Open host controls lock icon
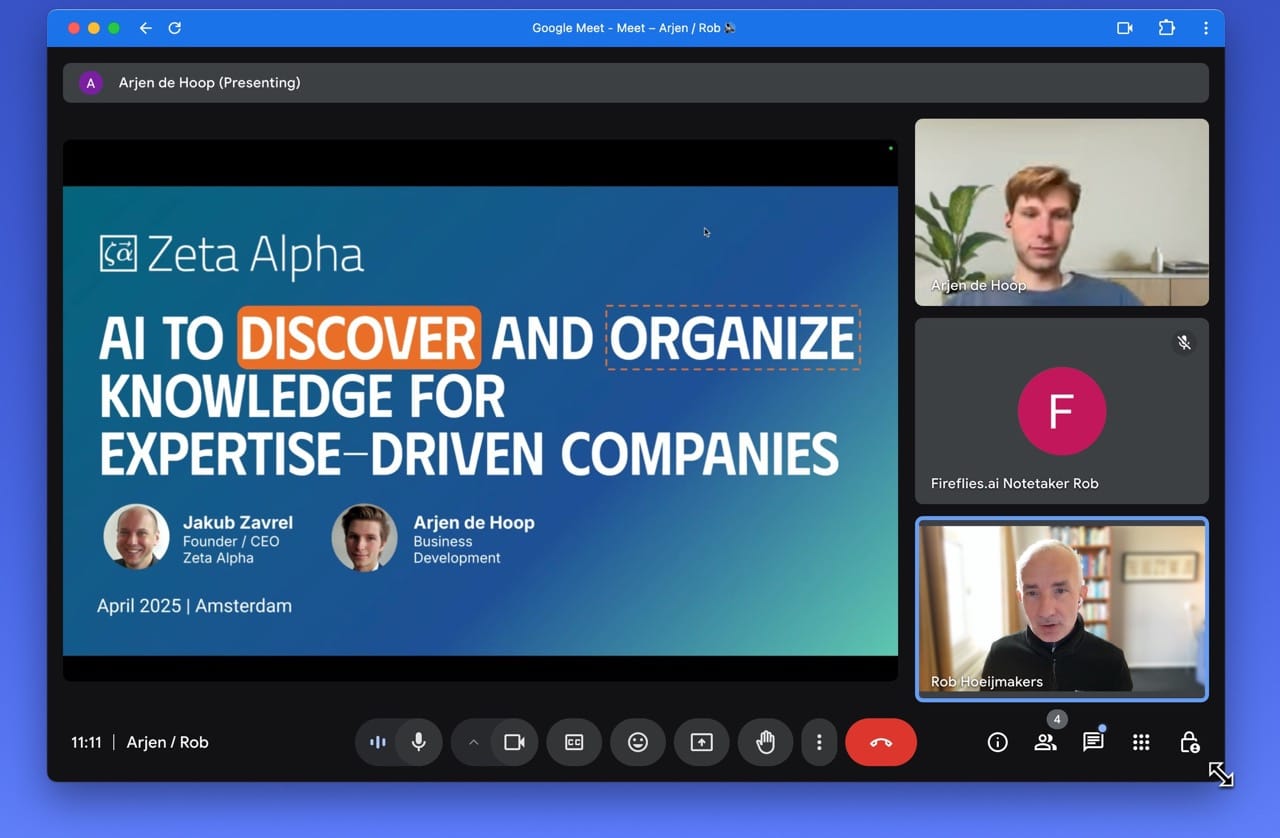Image resolution: width=1280 pixels, height=838 pixels. pos(1189,742)
